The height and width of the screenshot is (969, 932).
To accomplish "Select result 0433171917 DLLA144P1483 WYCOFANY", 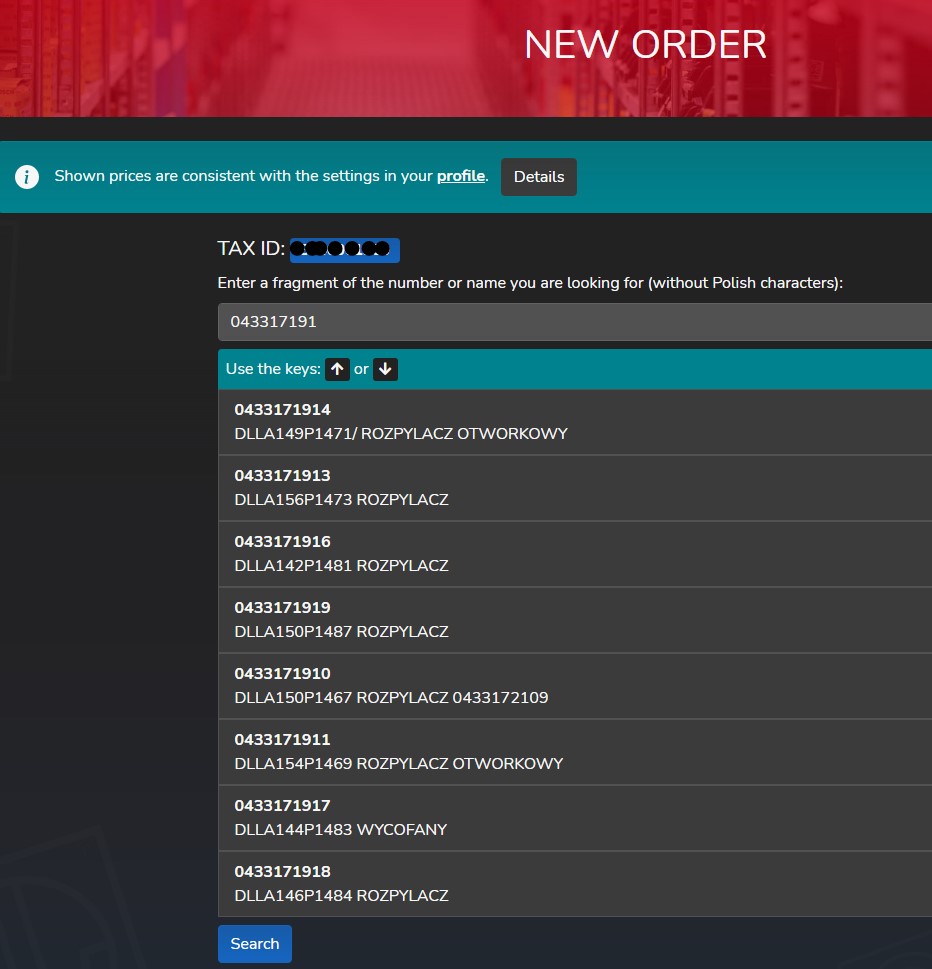I will point(575,818).
